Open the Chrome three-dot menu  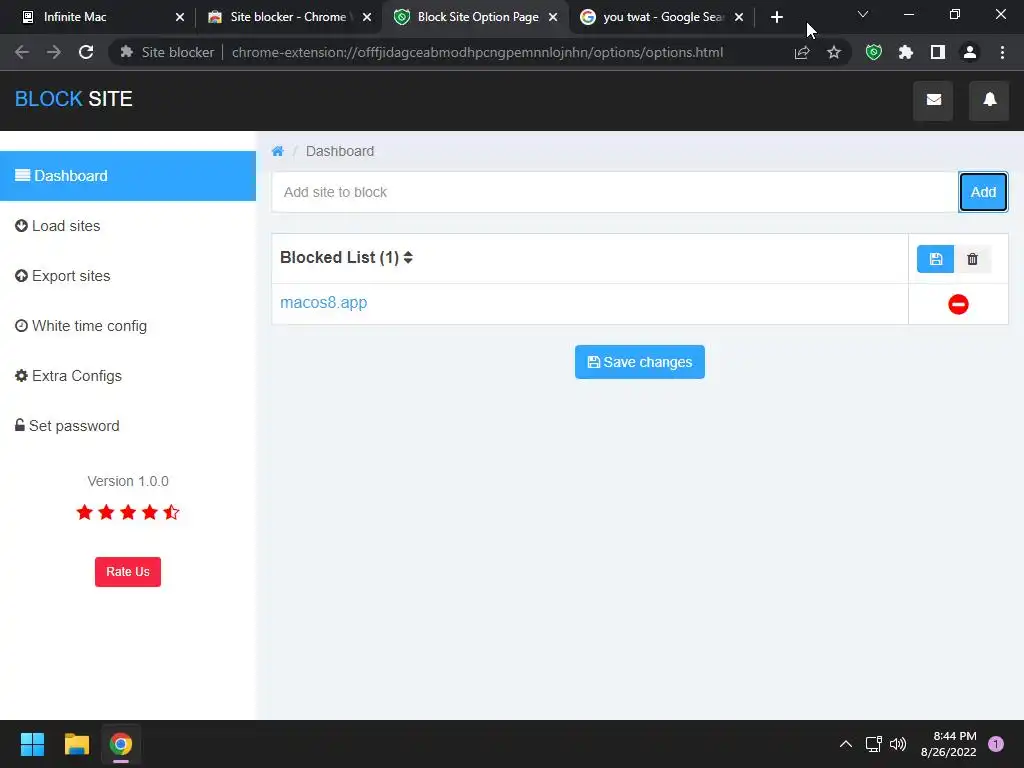pos(1002,52)
